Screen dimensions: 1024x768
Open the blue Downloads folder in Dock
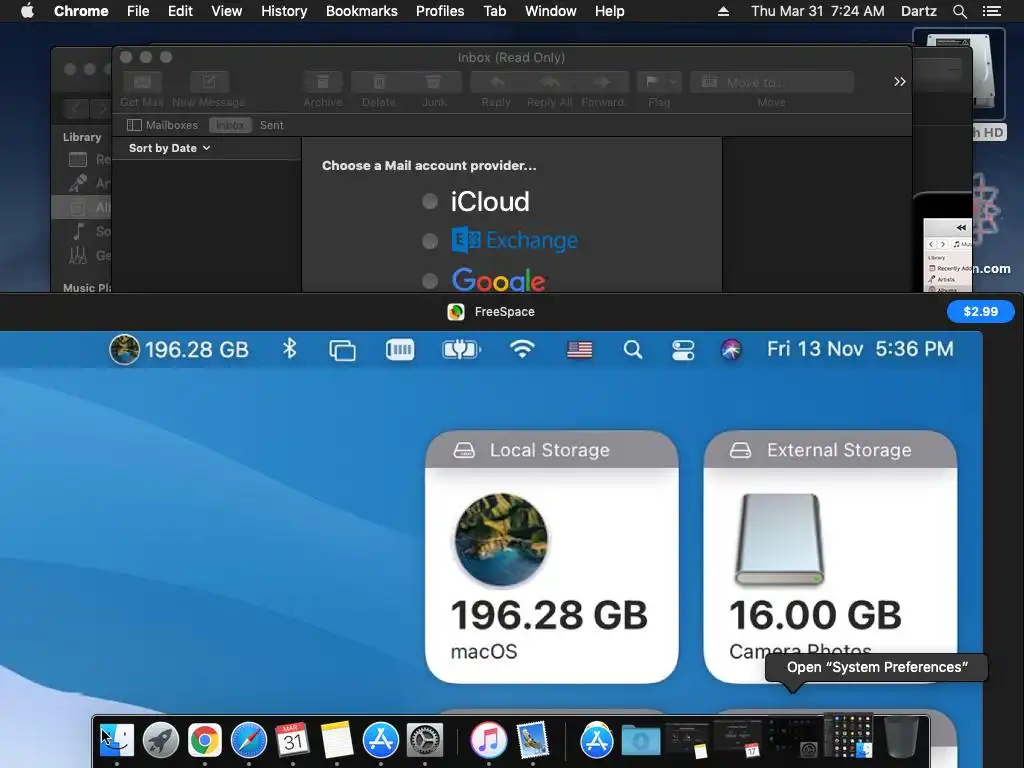coord(641,740)
